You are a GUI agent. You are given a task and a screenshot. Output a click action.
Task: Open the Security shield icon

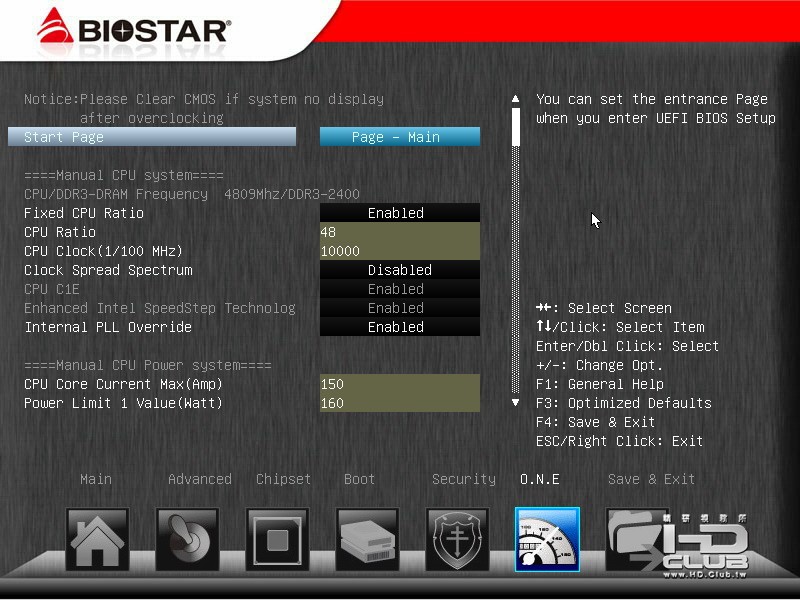[x=457, y=539]
